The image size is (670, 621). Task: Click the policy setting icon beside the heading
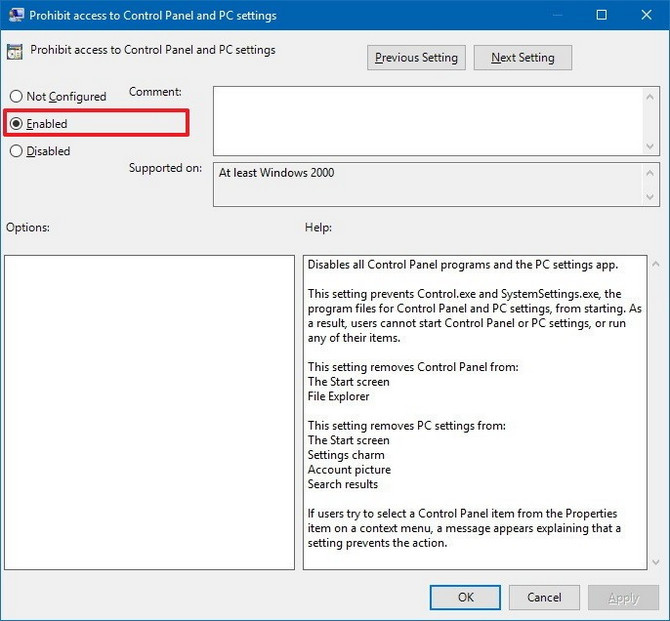coord(16,51)
